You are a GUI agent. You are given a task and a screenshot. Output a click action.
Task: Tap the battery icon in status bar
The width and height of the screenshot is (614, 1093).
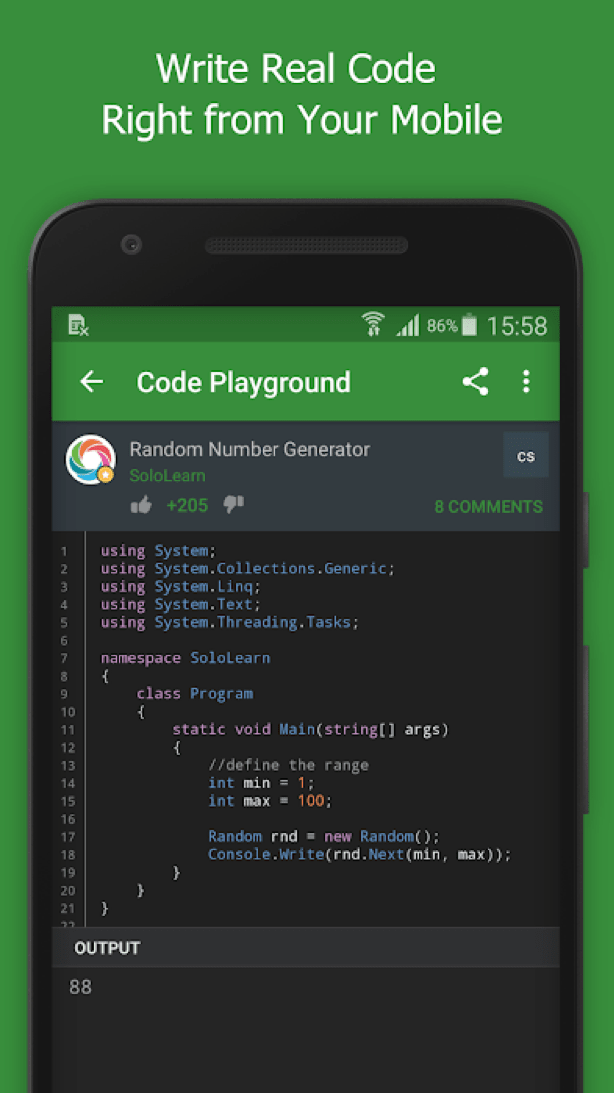(469, 325)
